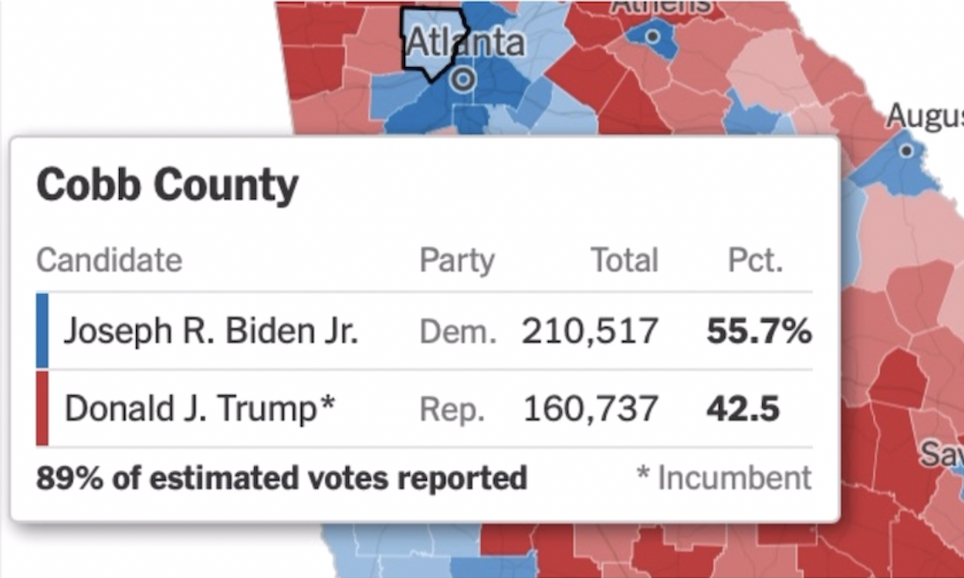
Task: Click the Cobb County tooltip title
Action: click(x=167, y=186)
